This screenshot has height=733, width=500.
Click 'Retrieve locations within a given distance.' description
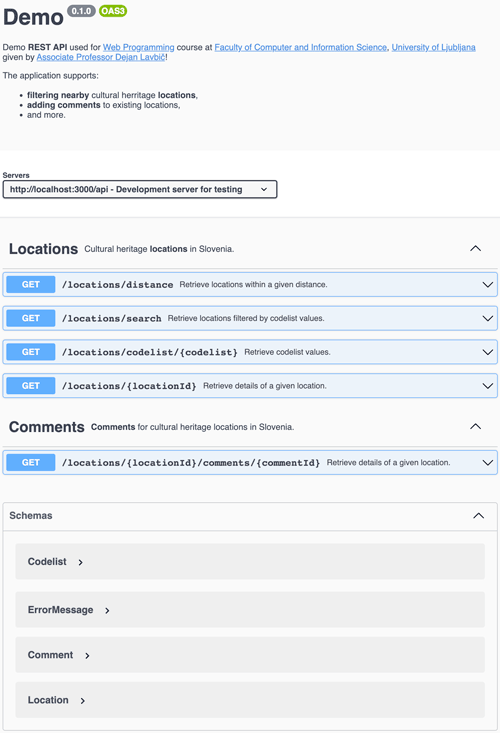point(253,284)
